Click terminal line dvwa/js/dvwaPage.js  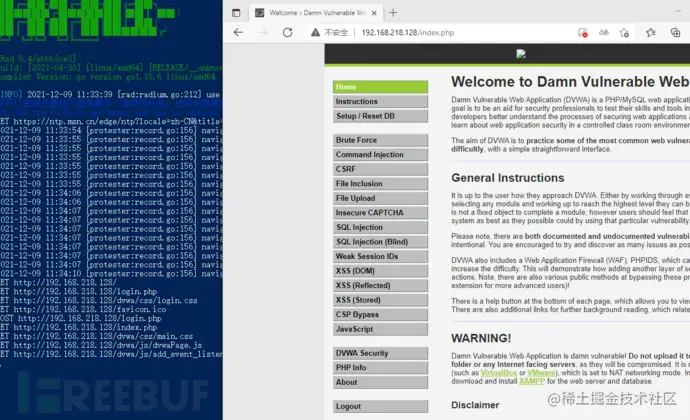101,345
